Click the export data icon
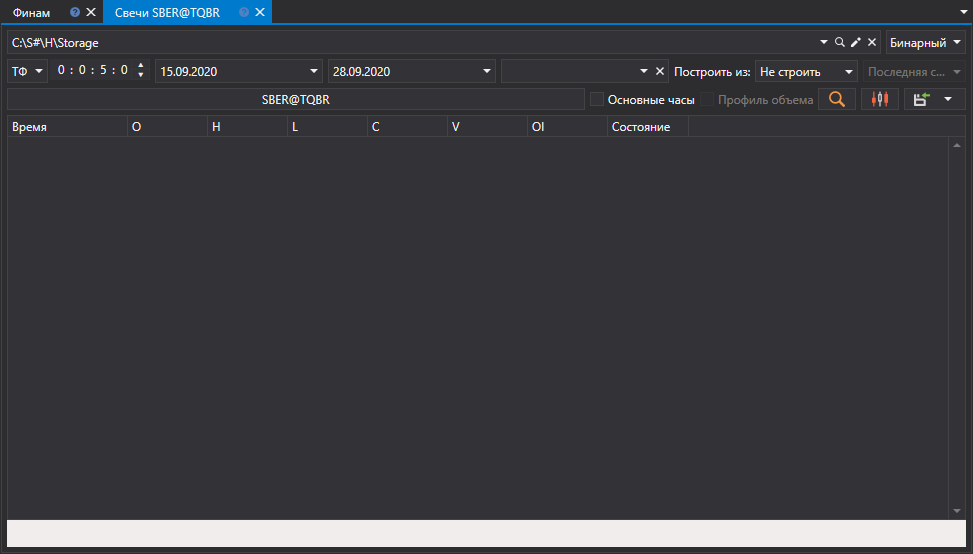973x554 pixels. [x=921, y=99]
